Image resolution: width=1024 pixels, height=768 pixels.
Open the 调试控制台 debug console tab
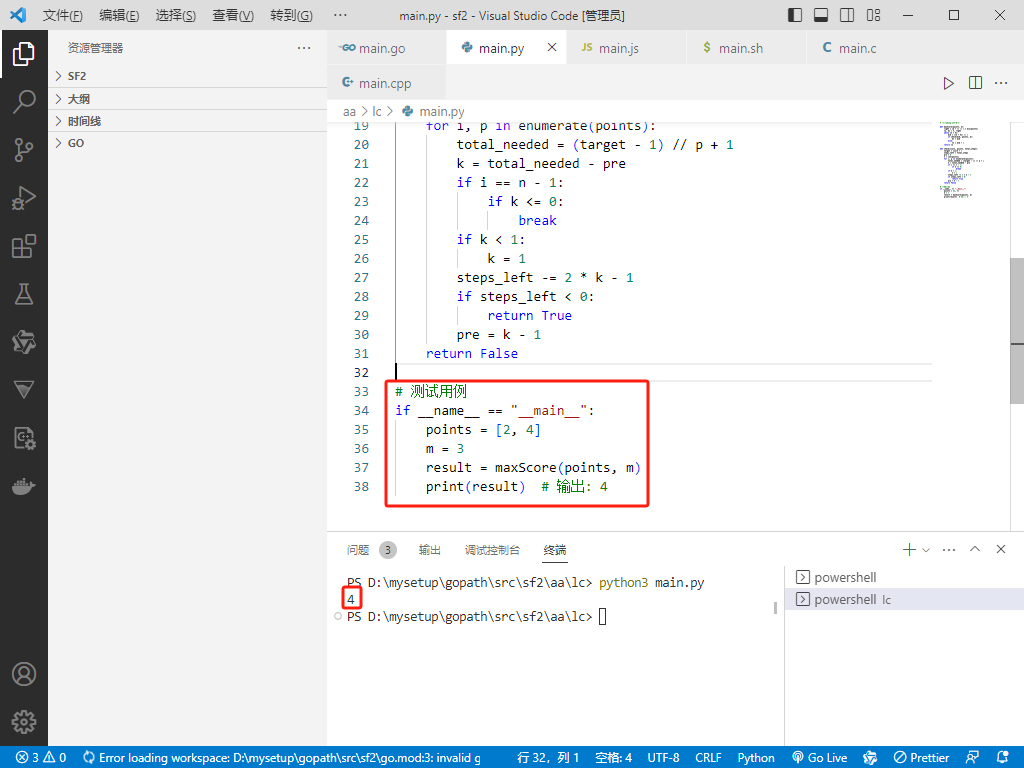coord(492,550)
